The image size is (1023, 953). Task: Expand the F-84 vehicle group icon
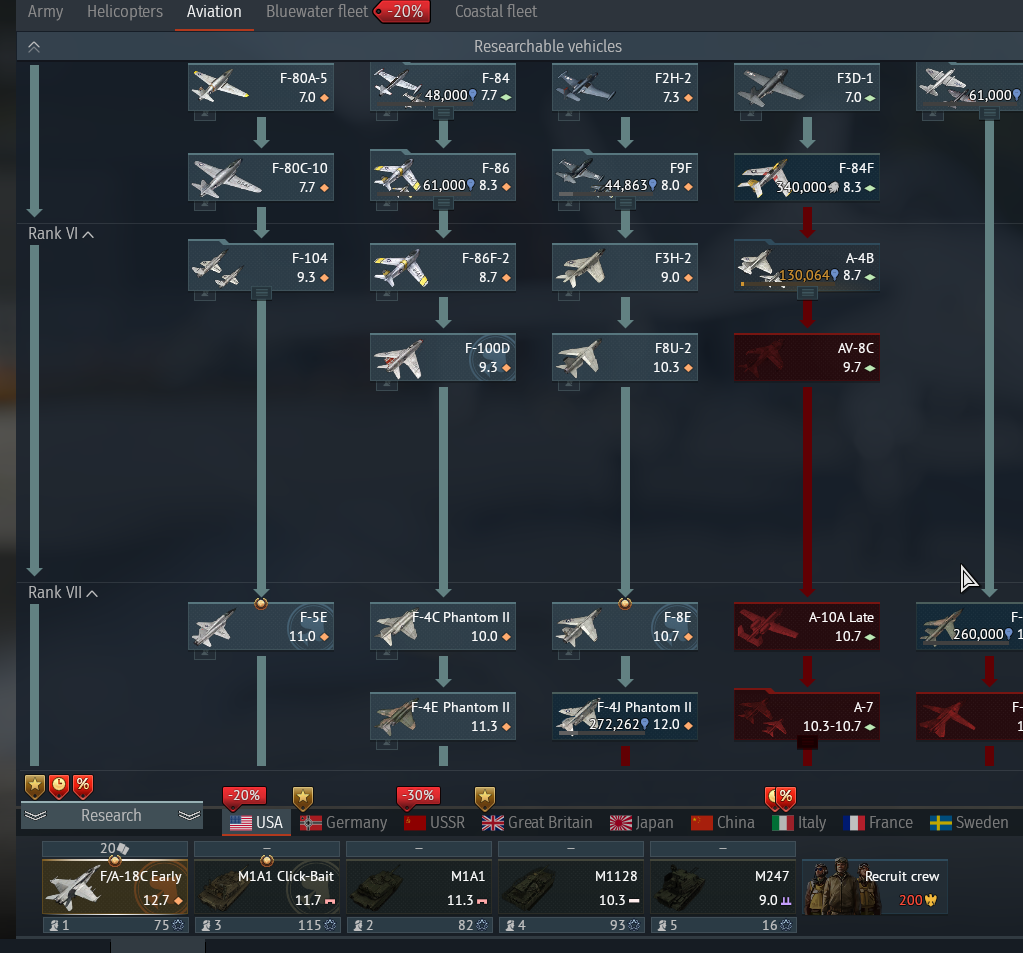[x=444, y=113]
